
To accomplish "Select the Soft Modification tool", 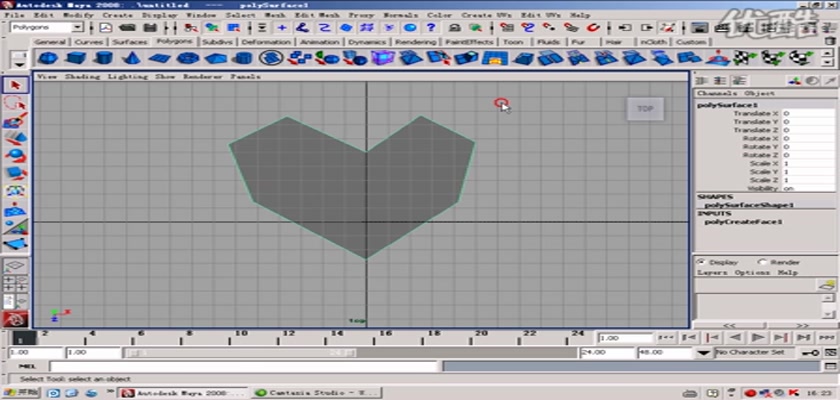I will [15, 208].
